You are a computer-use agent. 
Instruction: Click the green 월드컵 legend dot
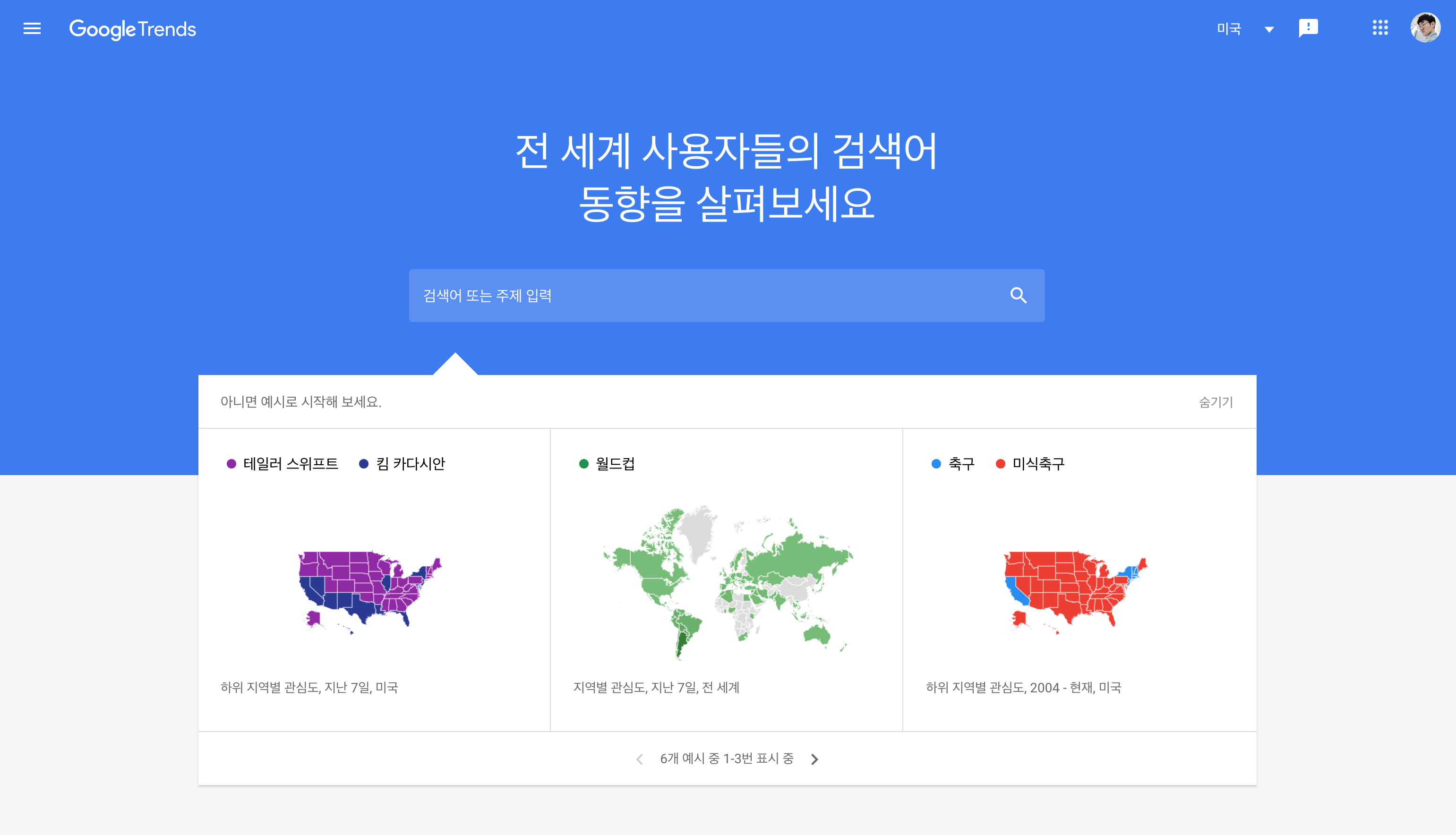583,463
